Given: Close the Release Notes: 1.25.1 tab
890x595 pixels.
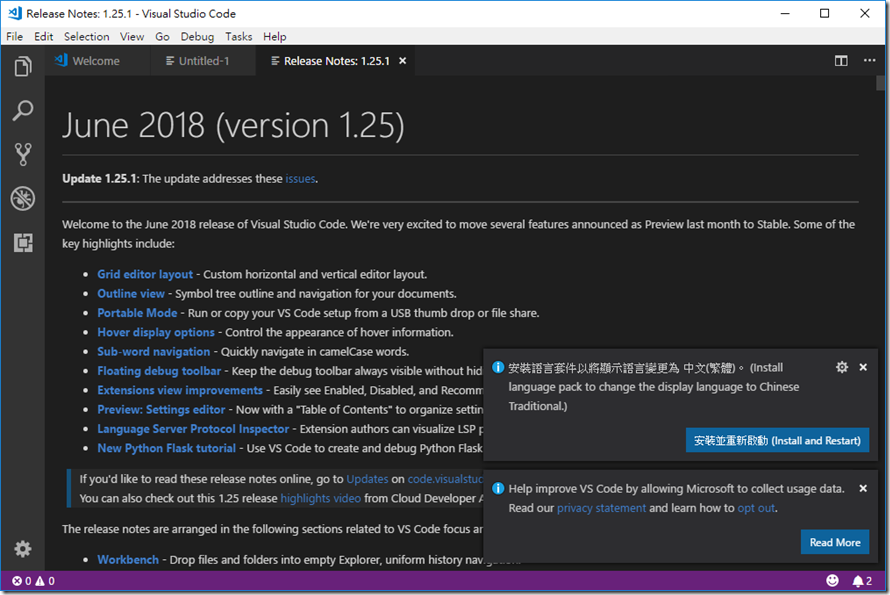Looking at the screenshot, I should [402, 61].
